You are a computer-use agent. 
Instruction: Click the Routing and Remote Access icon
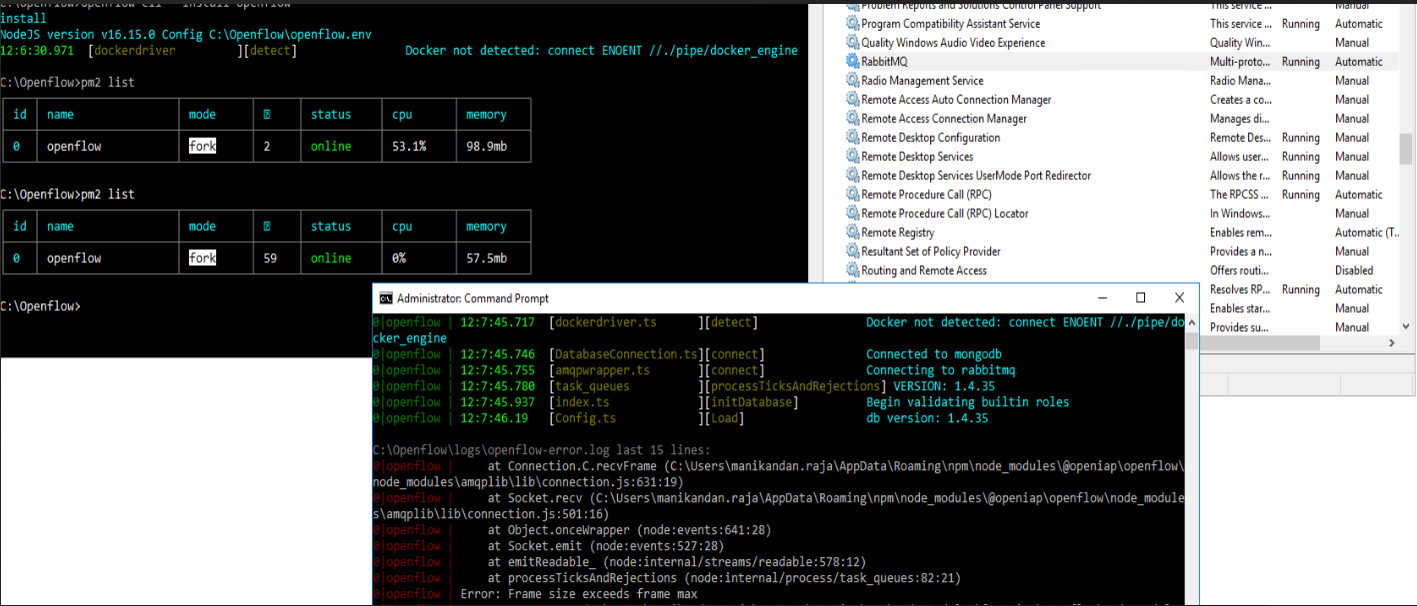[x=852, y=271]
